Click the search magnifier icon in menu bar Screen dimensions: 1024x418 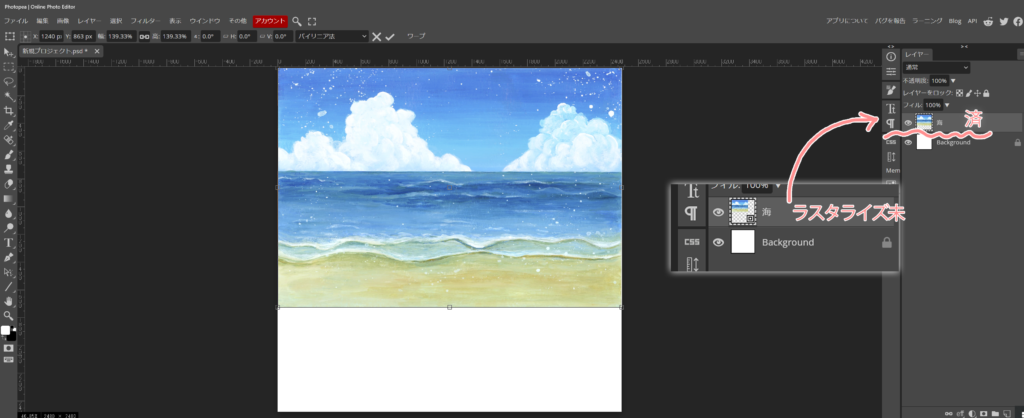(x=297, y=20)
